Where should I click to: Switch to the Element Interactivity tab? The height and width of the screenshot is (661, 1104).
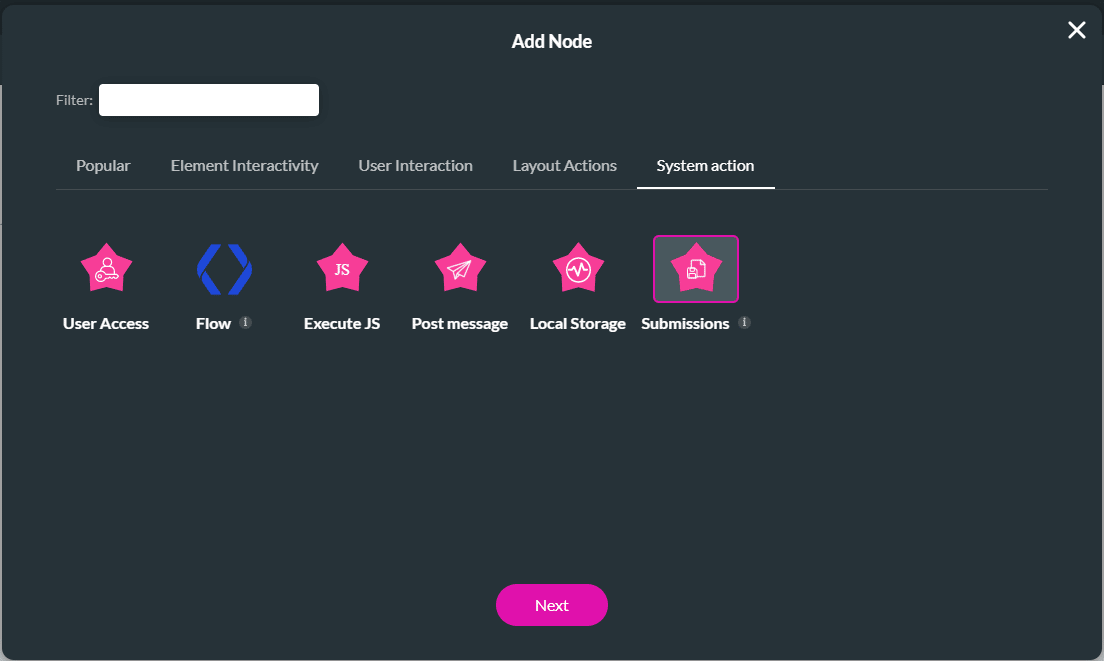pos(244,165)
